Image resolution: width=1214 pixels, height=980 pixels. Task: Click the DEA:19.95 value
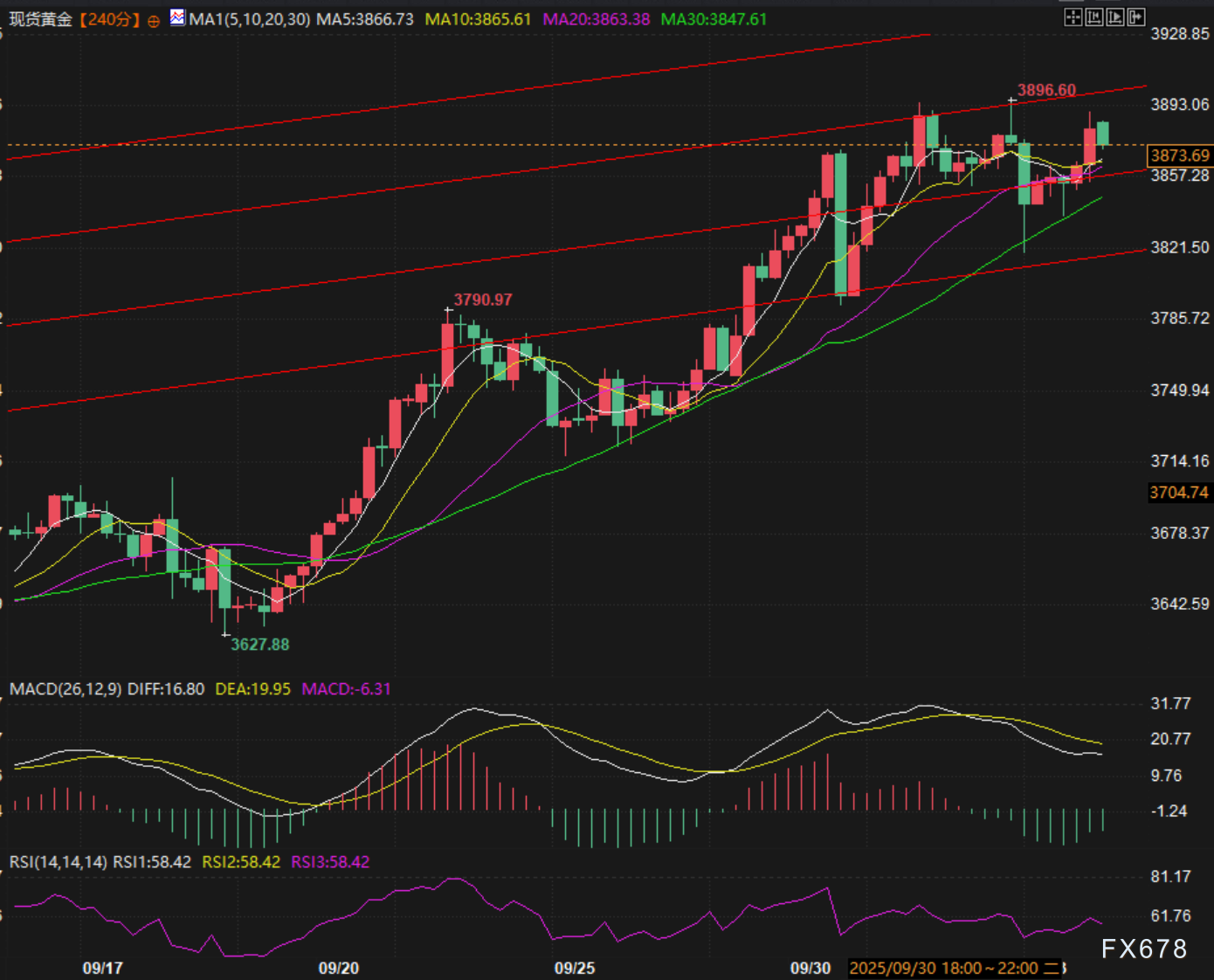252,689
